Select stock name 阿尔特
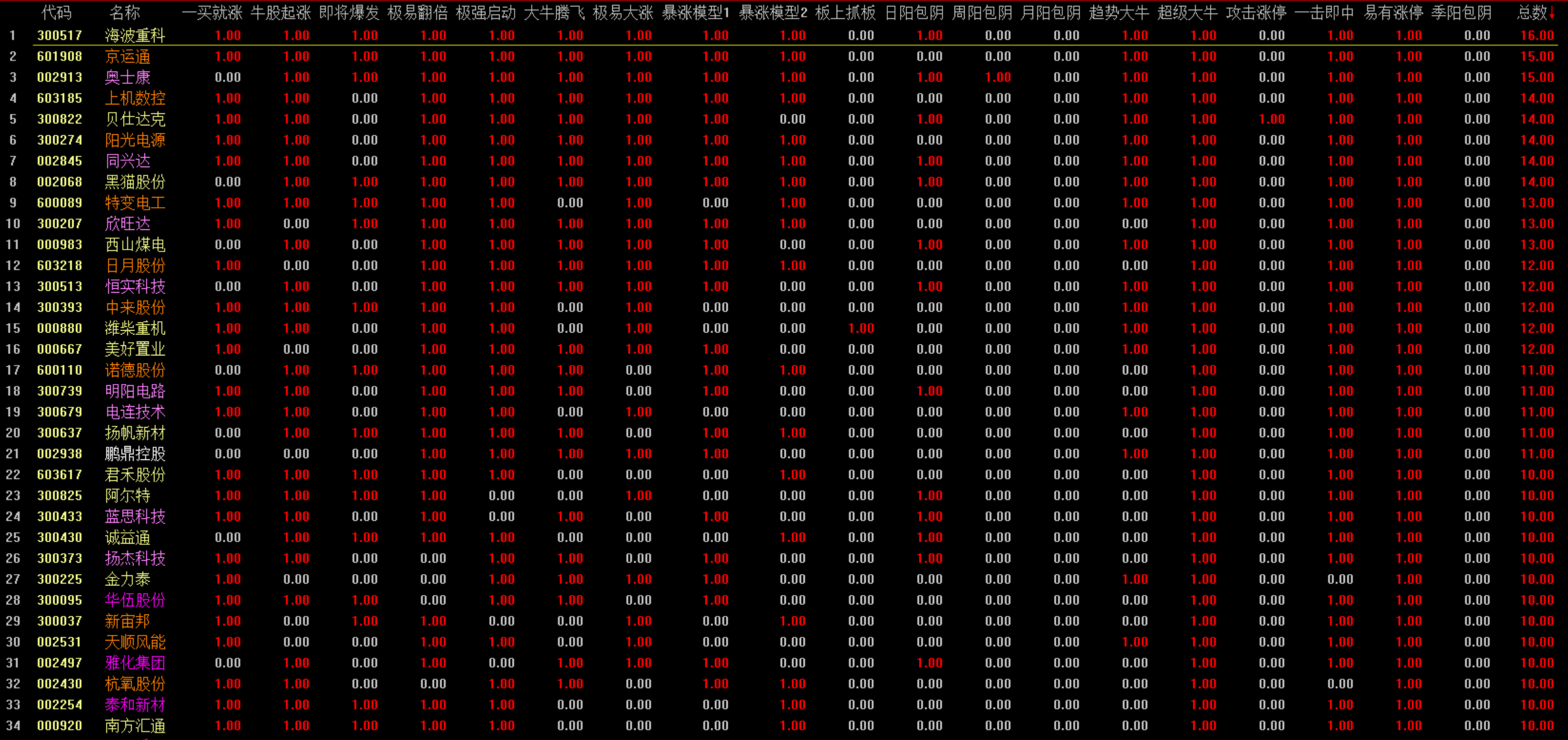 (127, 495)
